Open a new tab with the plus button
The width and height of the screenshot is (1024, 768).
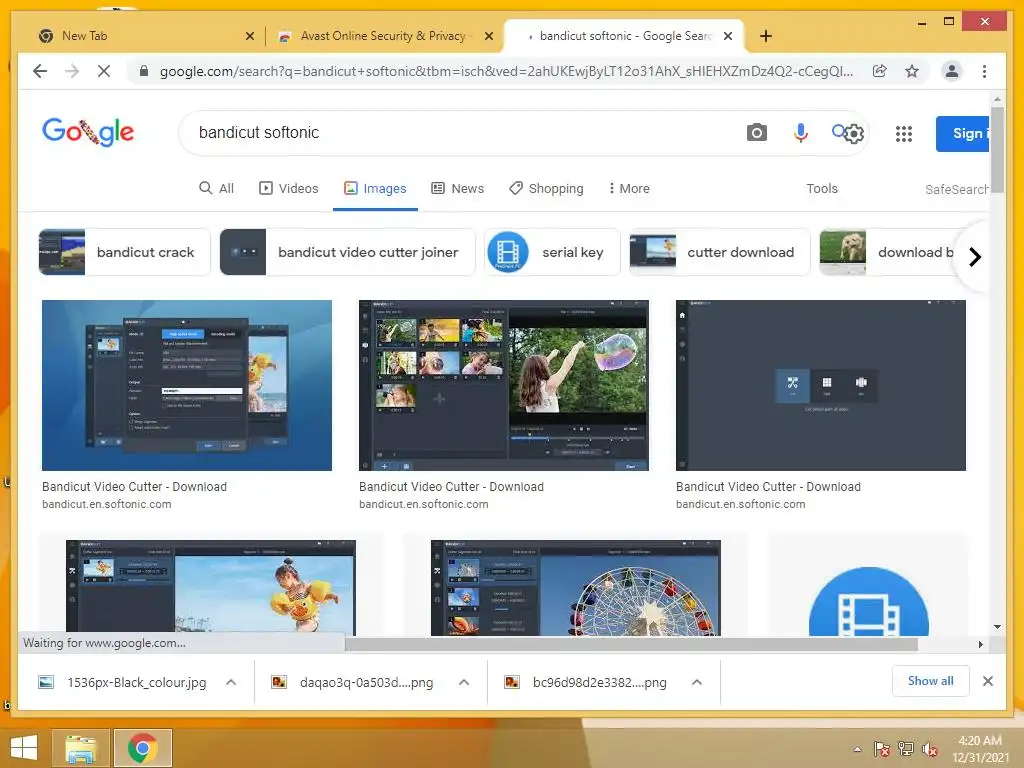click(766, 36)
